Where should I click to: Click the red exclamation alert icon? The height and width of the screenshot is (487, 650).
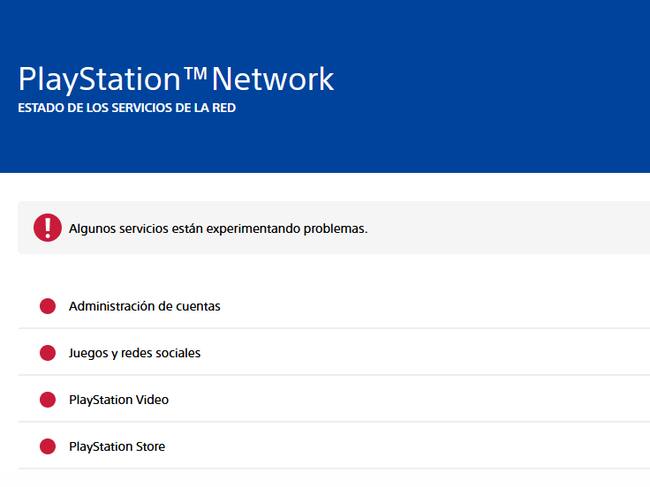(x=47, y=228)
